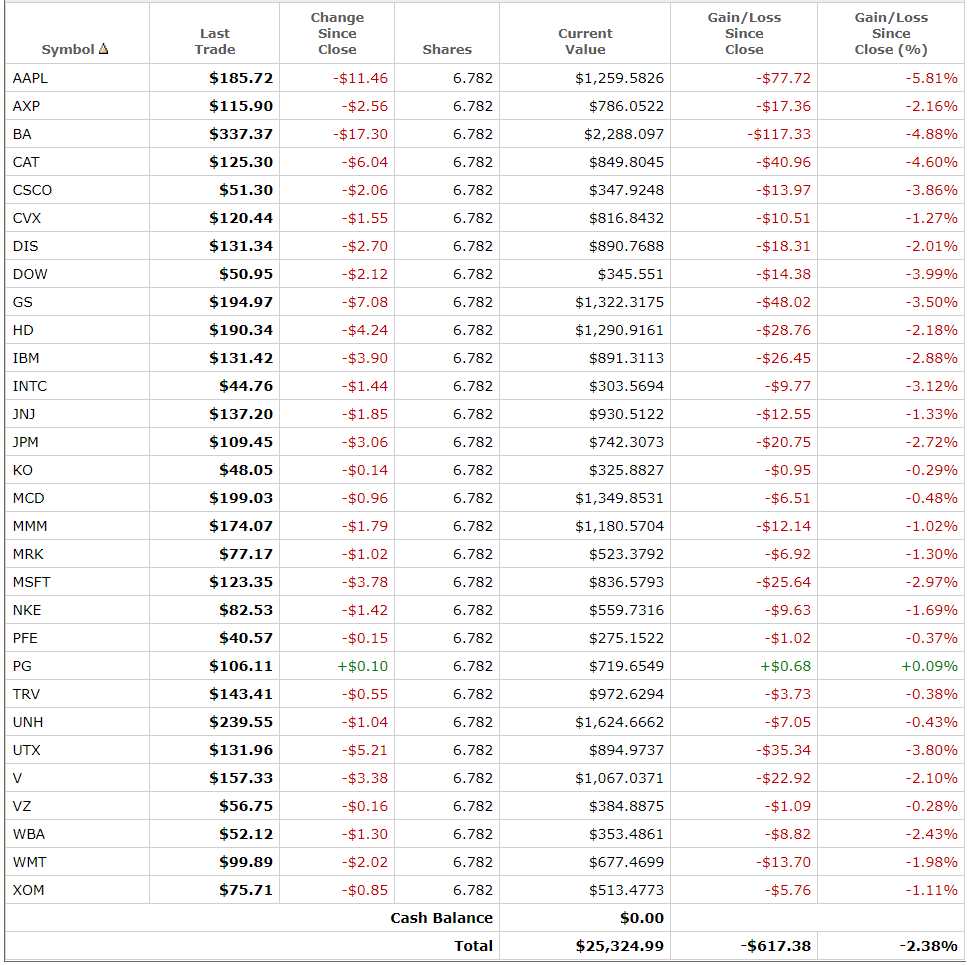The image size is (968, 965).
Task: Select the TRV symbol
Action: pos(26,694)
